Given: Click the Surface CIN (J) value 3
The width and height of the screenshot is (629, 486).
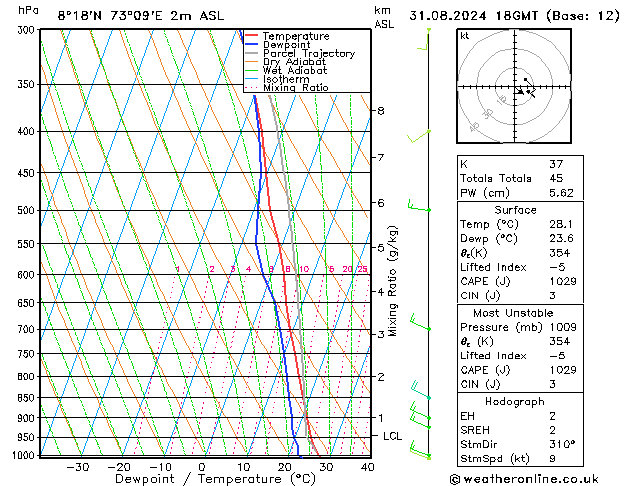Looking at the screenshot, I should point(552,296).
